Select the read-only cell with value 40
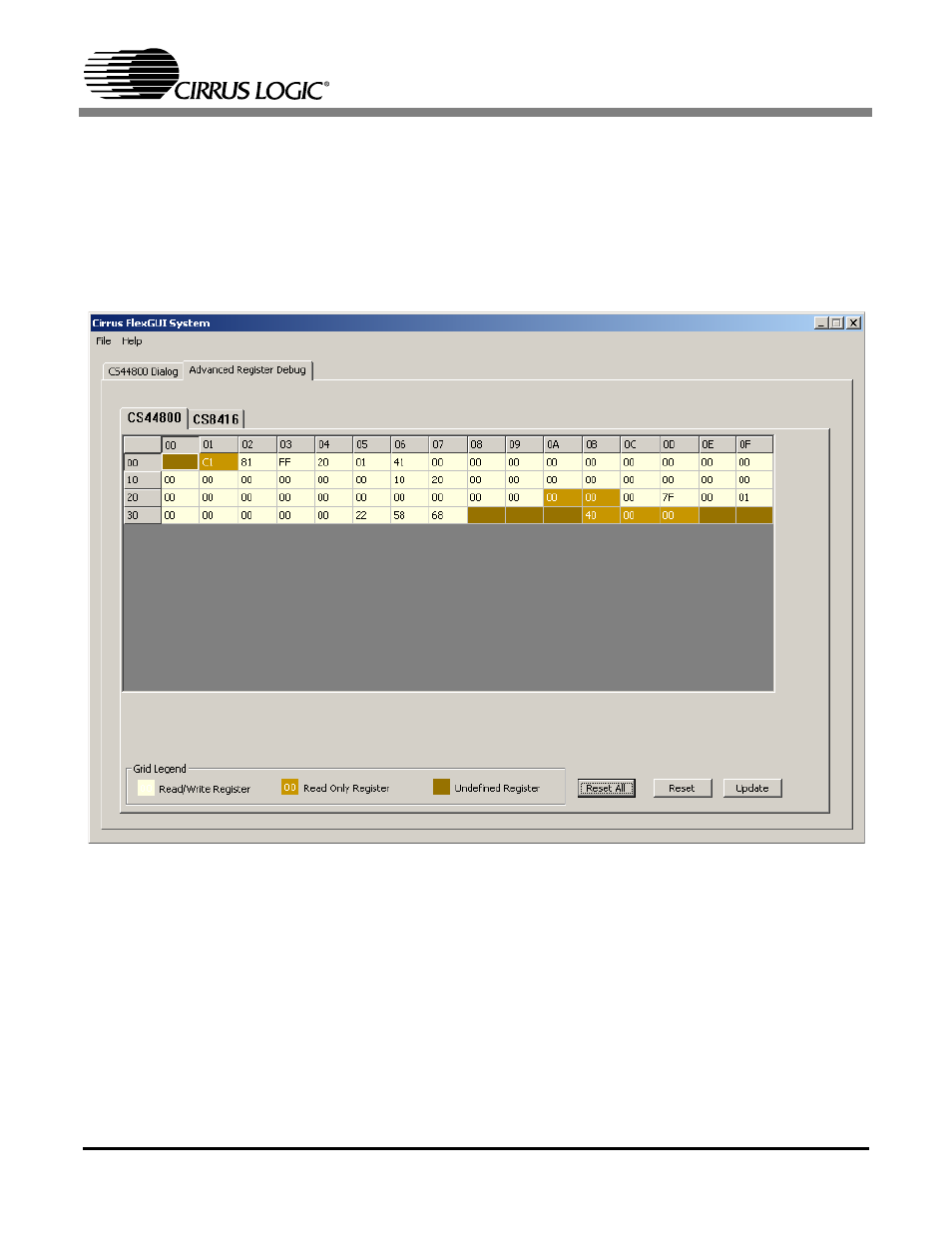The width and height of the screenshot is (952, 1233). click(x=601, y=515)
